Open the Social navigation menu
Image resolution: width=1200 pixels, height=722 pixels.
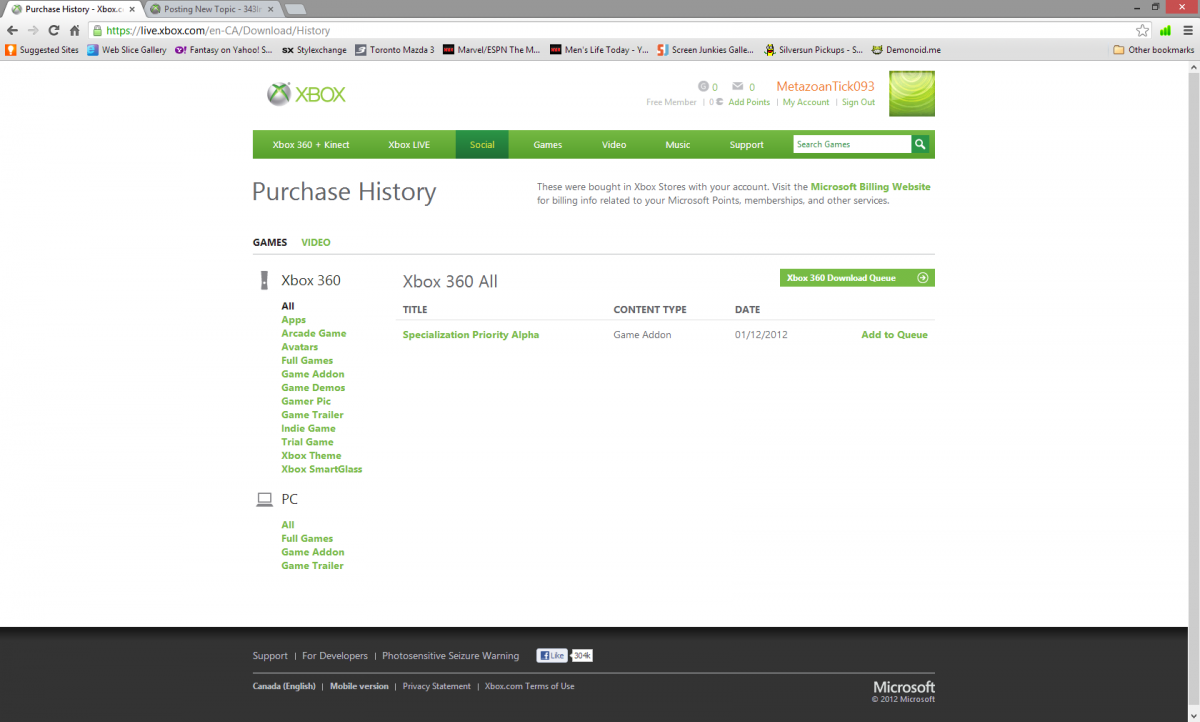[482, 145]
